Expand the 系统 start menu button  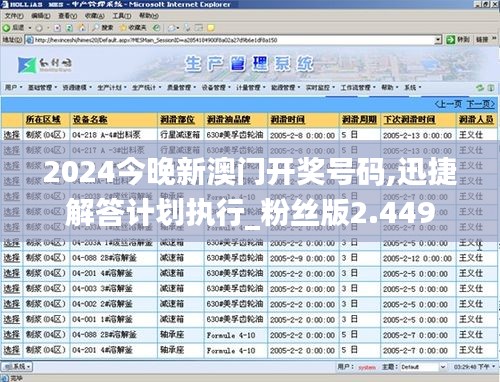coord(17,367)
